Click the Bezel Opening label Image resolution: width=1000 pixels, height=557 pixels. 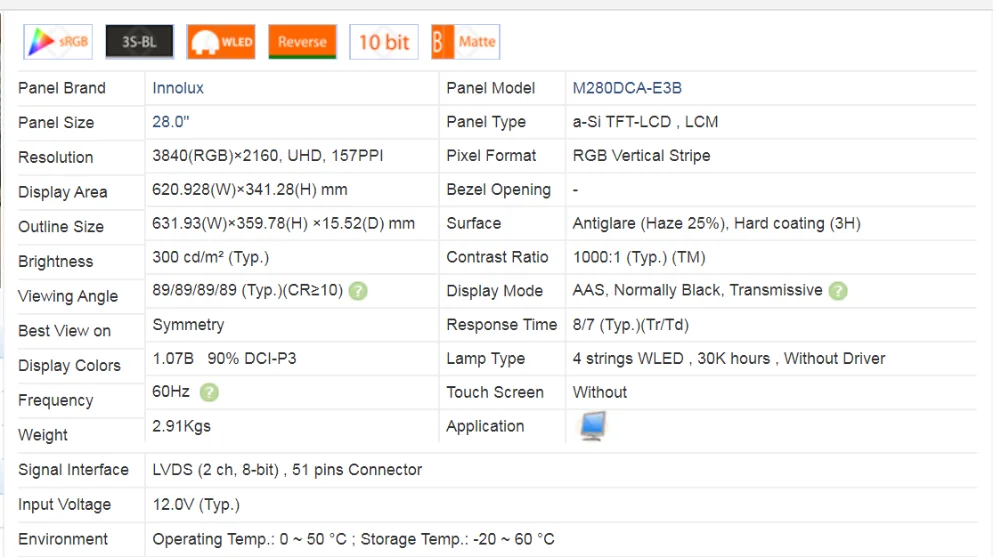[498, 190]
